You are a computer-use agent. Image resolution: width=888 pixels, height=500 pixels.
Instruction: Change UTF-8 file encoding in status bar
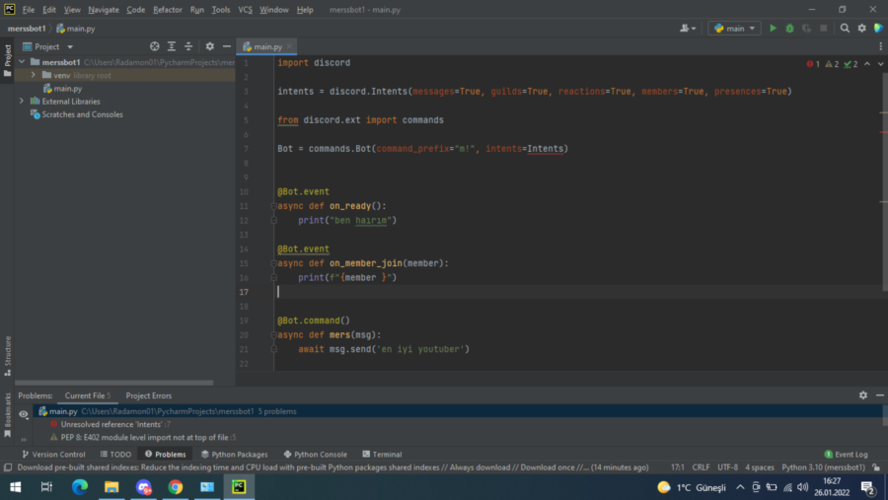tap(728, 468)
